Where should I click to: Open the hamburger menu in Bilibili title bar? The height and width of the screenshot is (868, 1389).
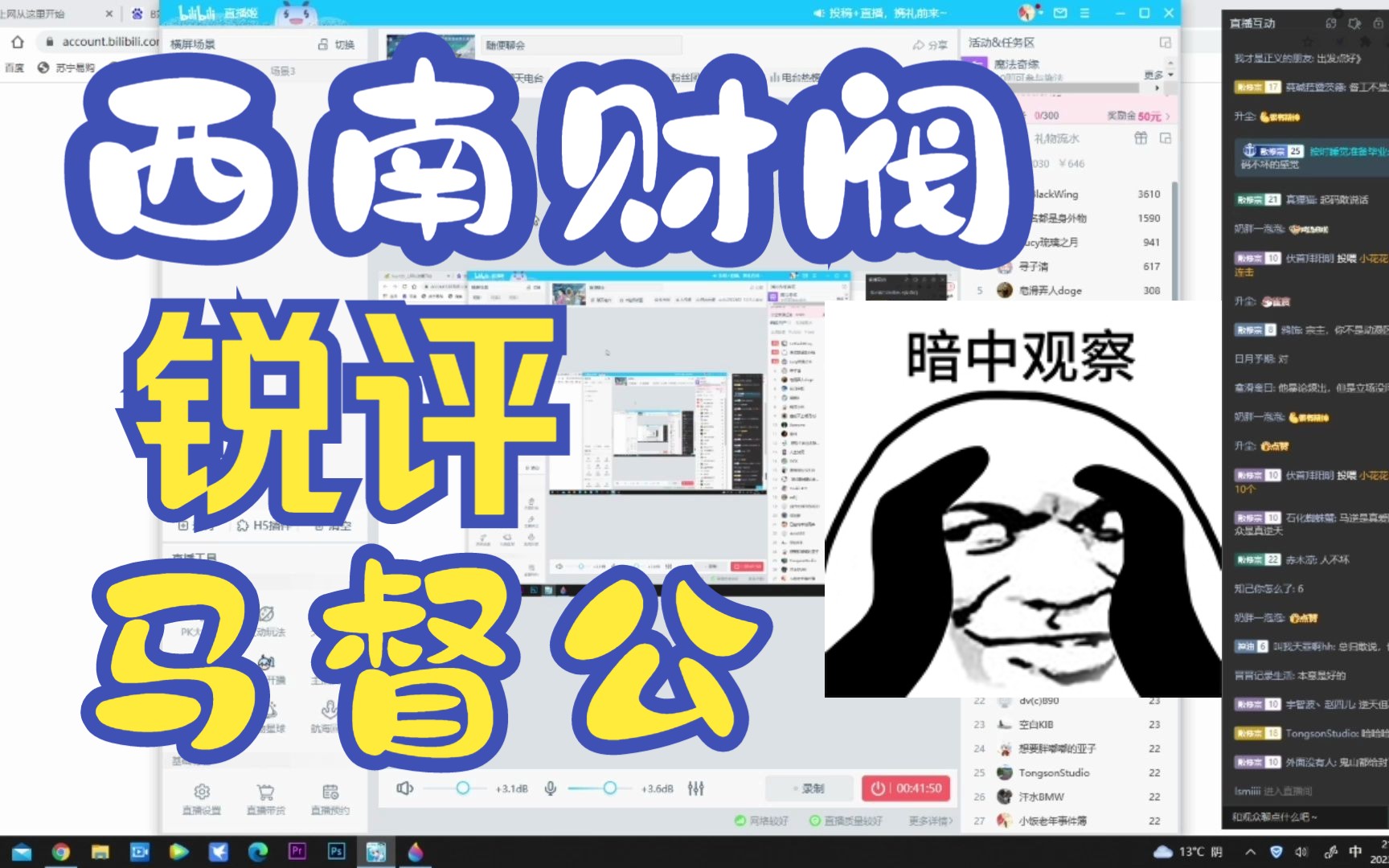[1085, 13]
